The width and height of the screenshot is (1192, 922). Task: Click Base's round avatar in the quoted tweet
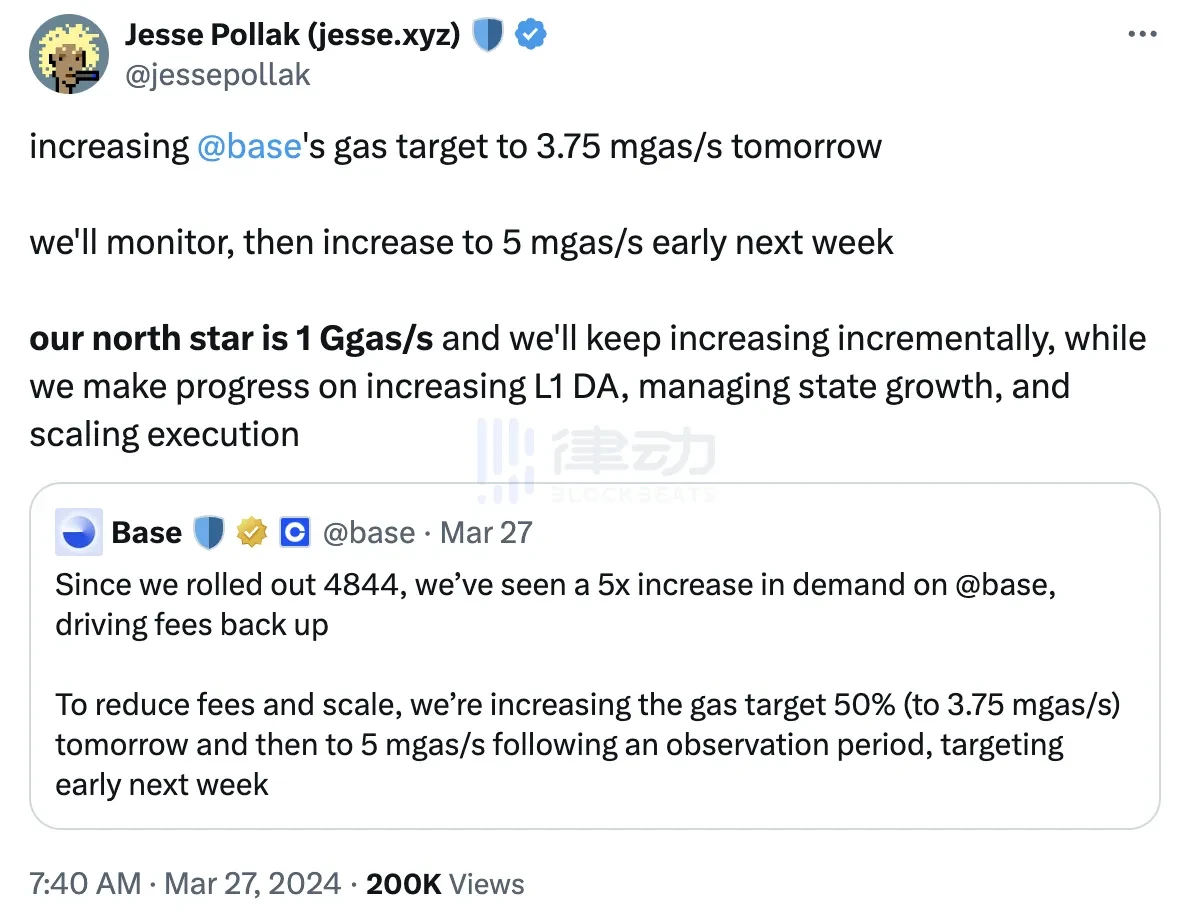(78, 532)
